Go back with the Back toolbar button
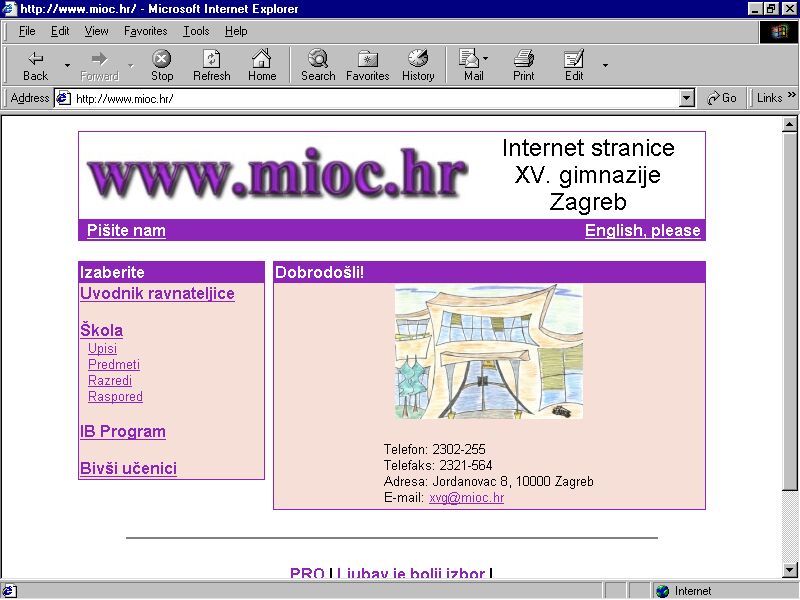The image size is (800, 600). pyautogui.click(x=35, y=66)
